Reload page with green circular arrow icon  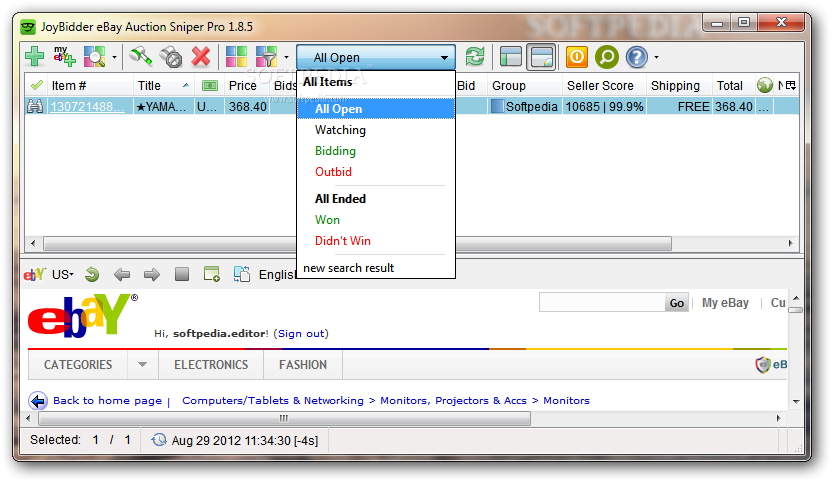pyautogui.click(x=92, y=274)
